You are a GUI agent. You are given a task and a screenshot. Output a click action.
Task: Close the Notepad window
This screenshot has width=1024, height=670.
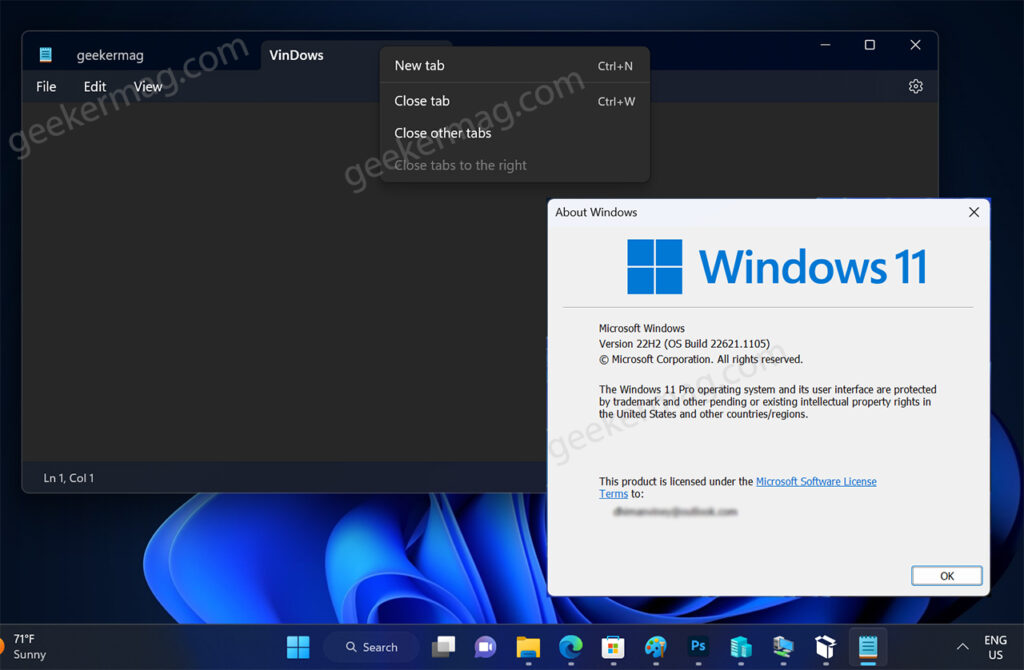(x=915, y=44)
